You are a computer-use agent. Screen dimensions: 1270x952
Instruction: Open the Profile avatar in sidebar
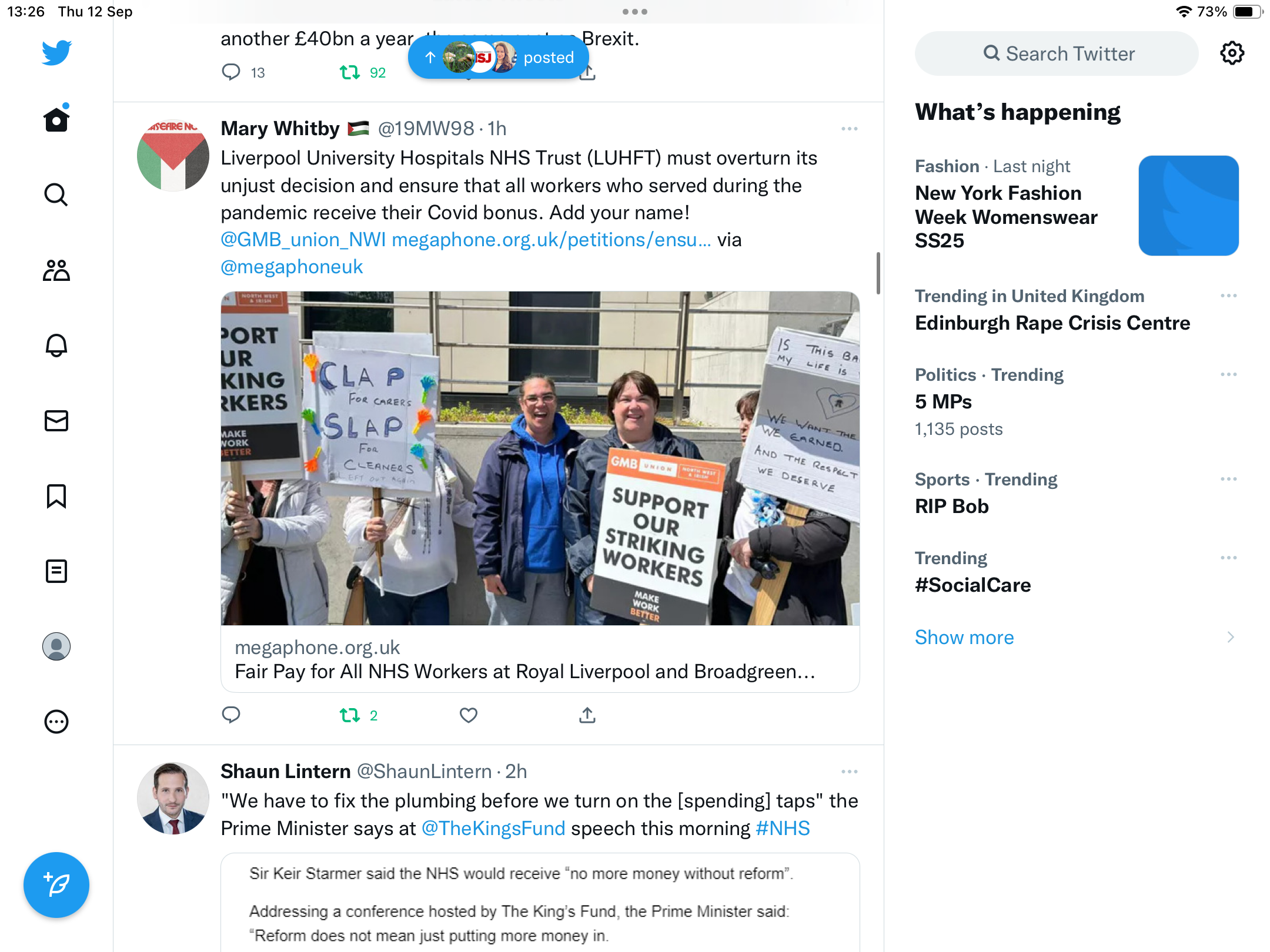pos(56,646)
